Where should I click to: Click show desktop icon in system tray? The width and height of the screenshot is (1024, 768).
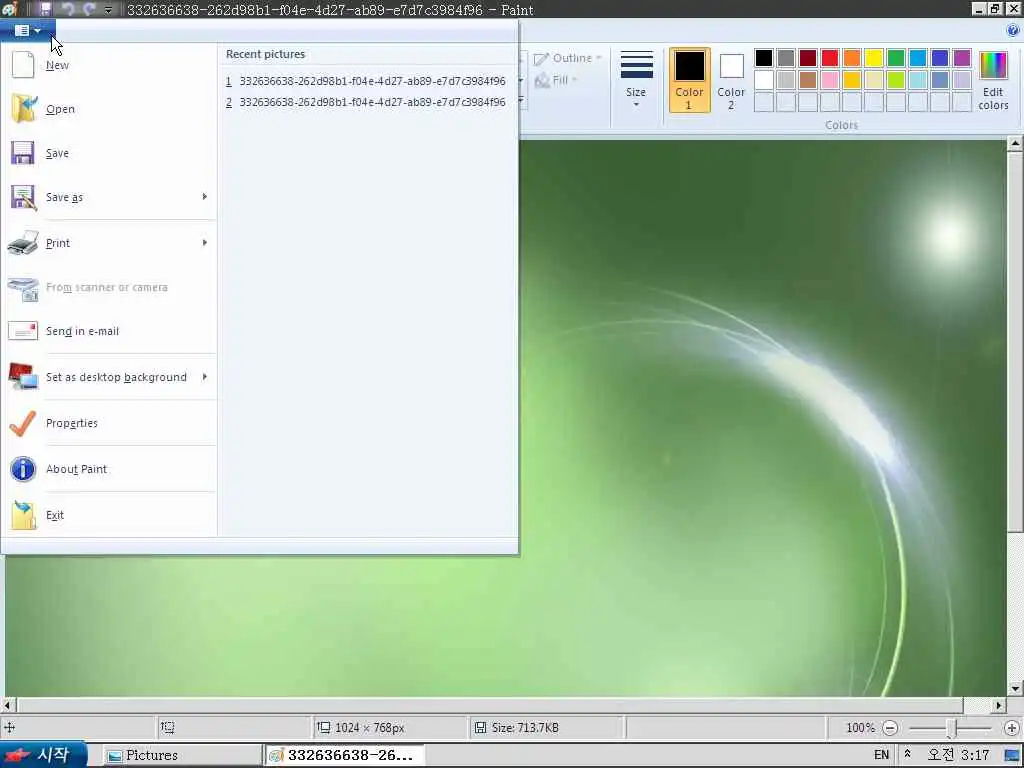(1013, 756)
